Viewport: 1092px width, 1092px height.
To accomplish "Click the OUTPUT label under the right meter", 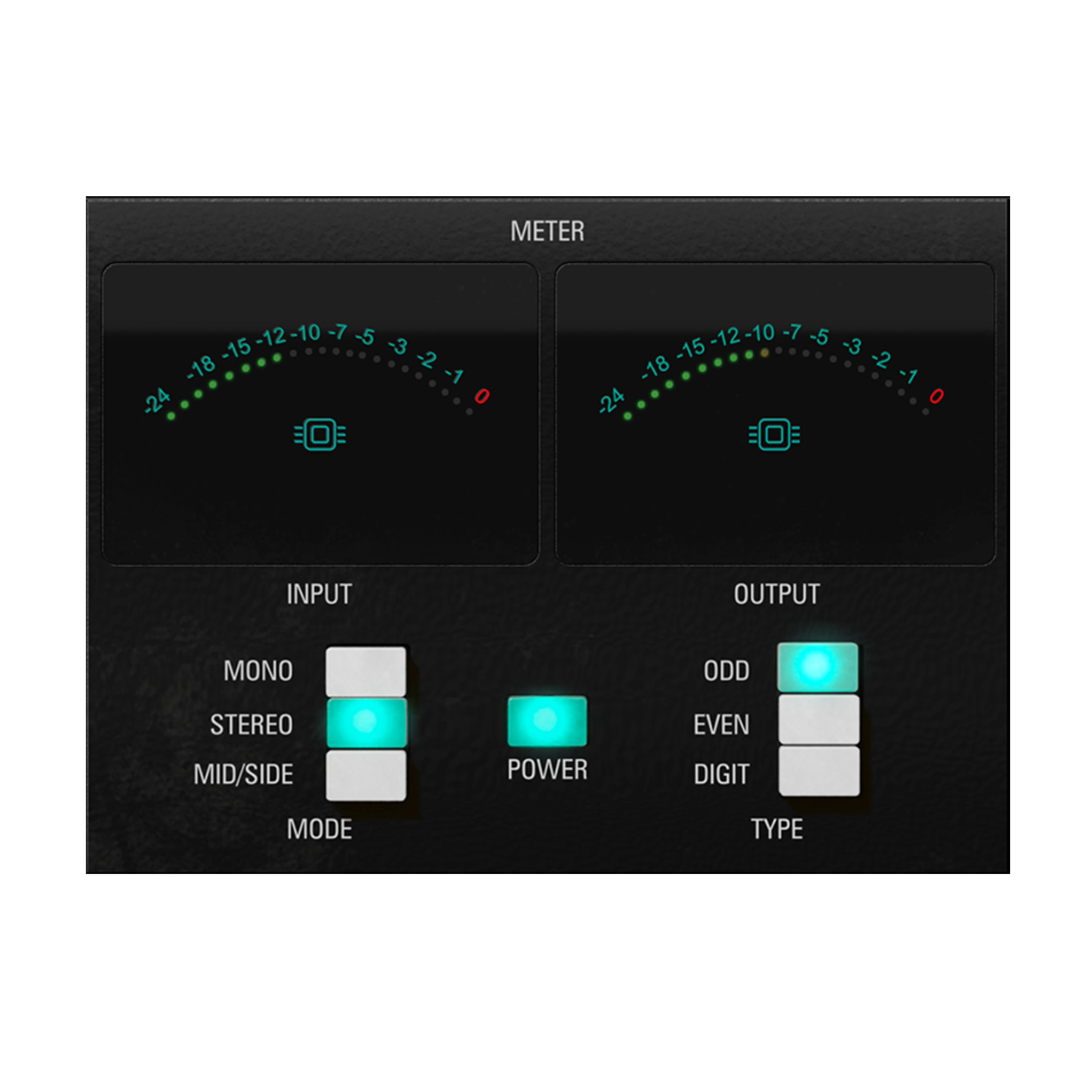I will pyautogui.click(x=776, y=594).
